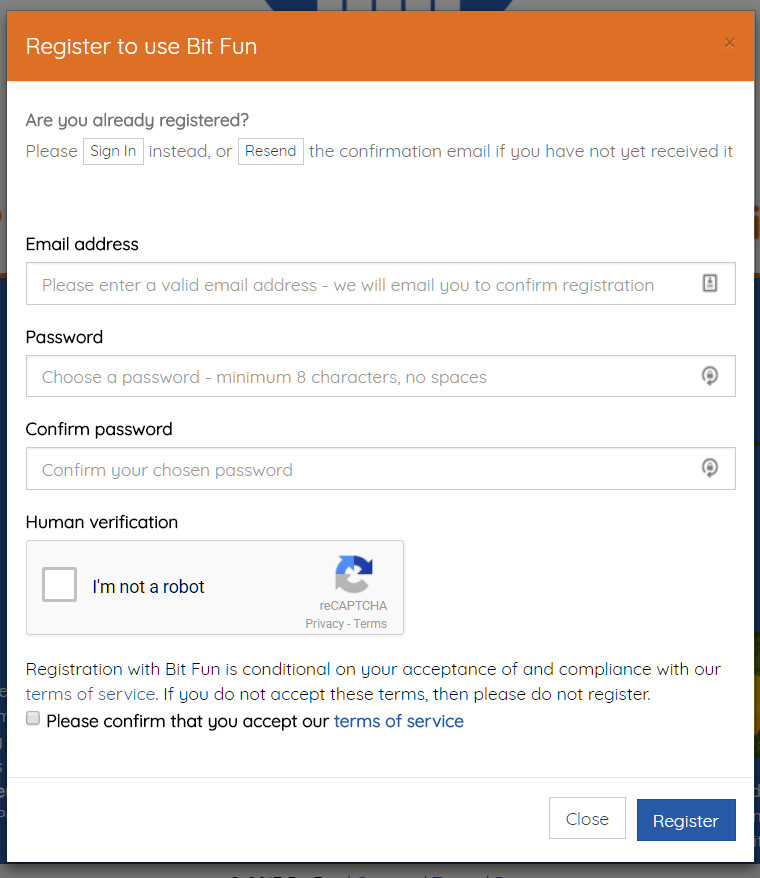Check the I'm not a robot box

coord(59,585)
